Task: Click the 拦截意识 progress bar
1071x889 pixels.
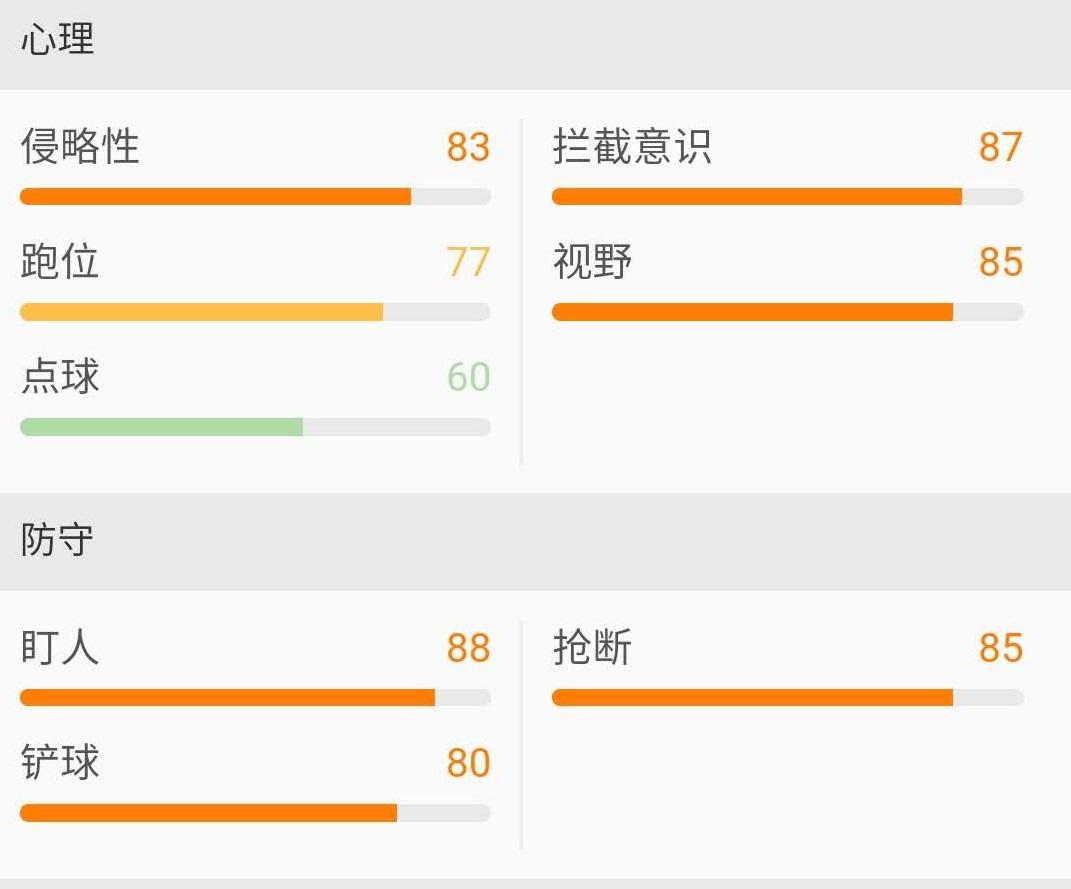Action: point(787,196)
